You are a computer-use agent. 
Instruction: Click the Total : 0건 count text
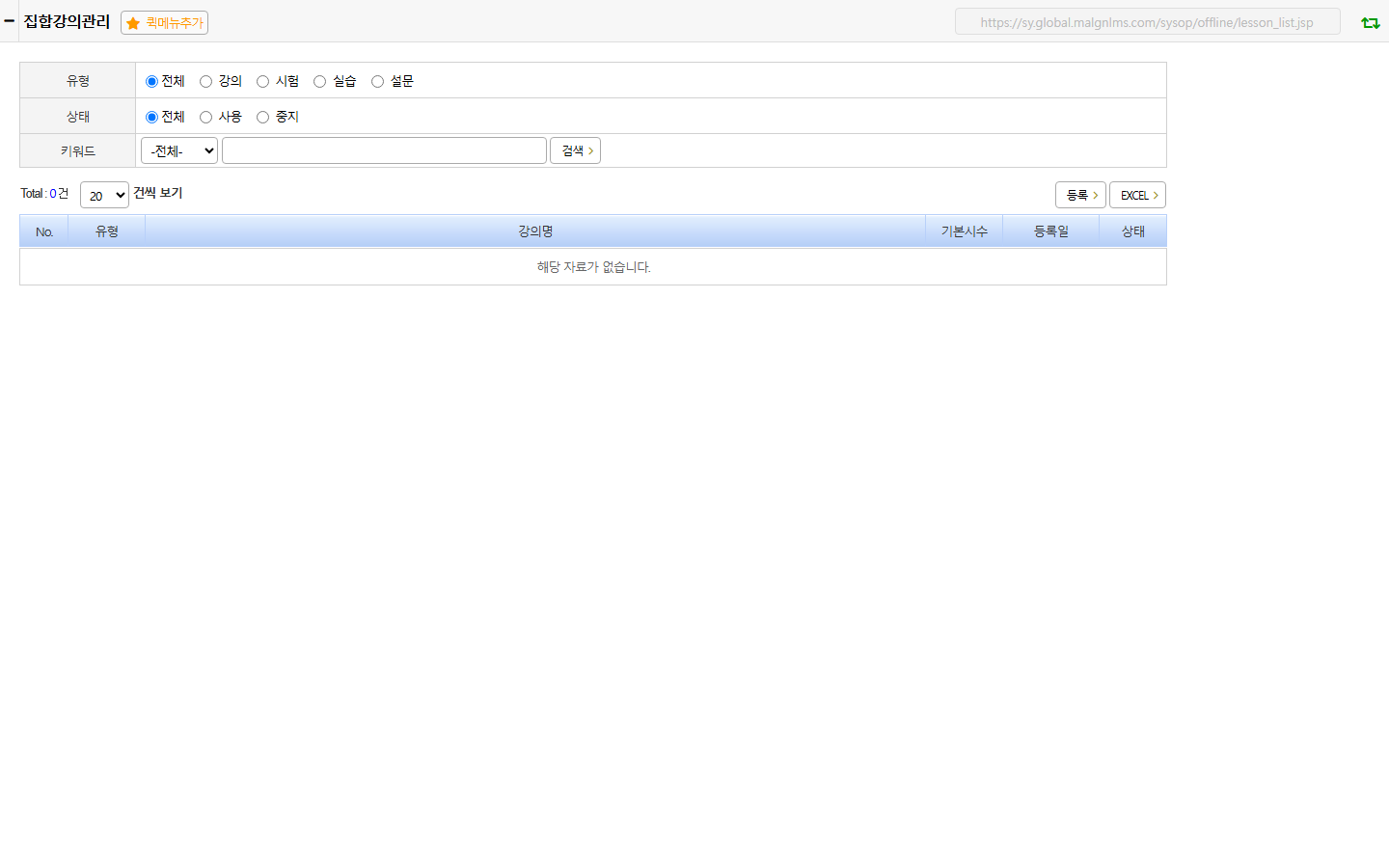coord(44,194)
